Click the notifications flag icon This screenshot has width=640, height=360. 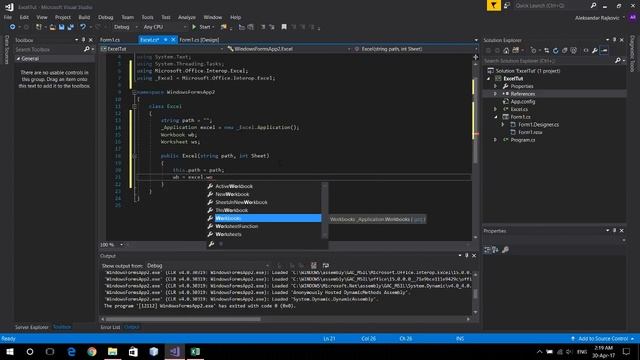coord(493,5)
